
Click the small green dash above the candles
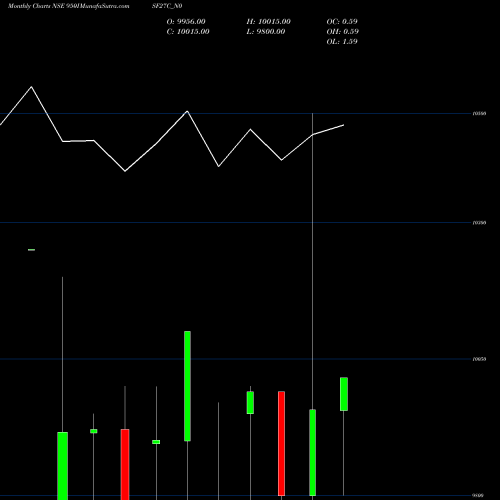[31, 250]
